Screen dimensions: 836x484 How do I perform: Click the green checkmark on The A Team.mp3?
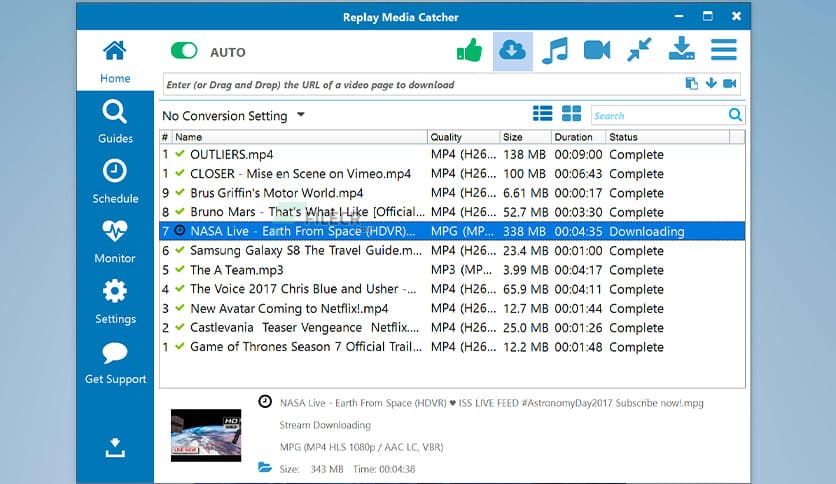click(180, 269)
